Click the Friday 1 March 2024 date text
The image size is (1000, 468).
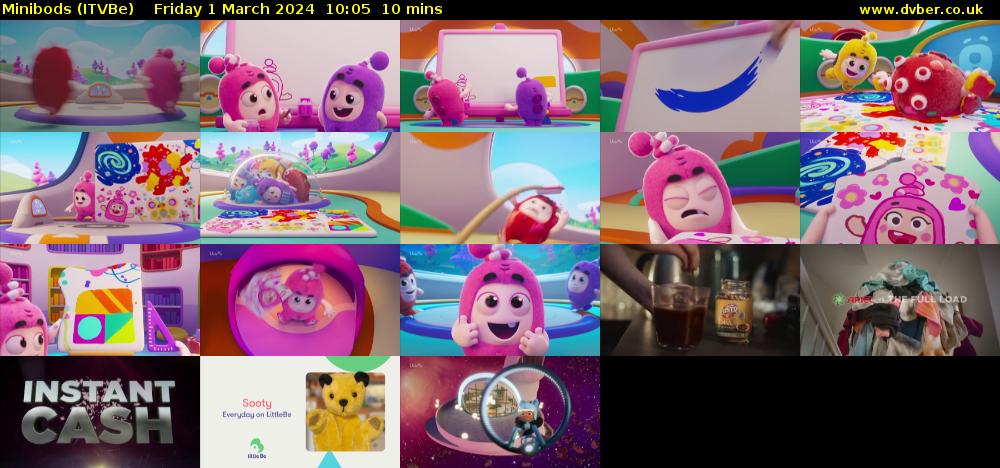tap(233, 9)
